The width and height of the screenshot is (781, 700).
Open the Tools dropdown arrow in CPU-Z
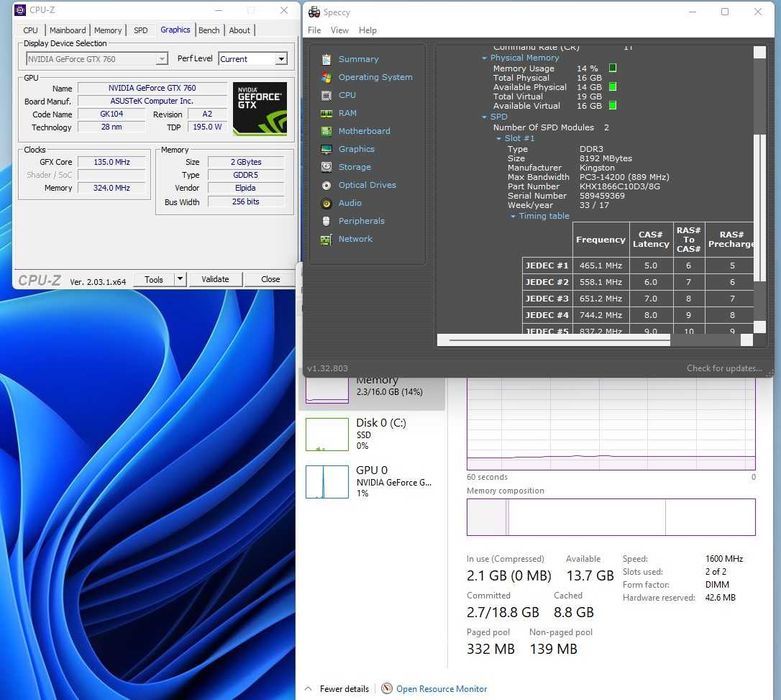click(x=180, y=279)
